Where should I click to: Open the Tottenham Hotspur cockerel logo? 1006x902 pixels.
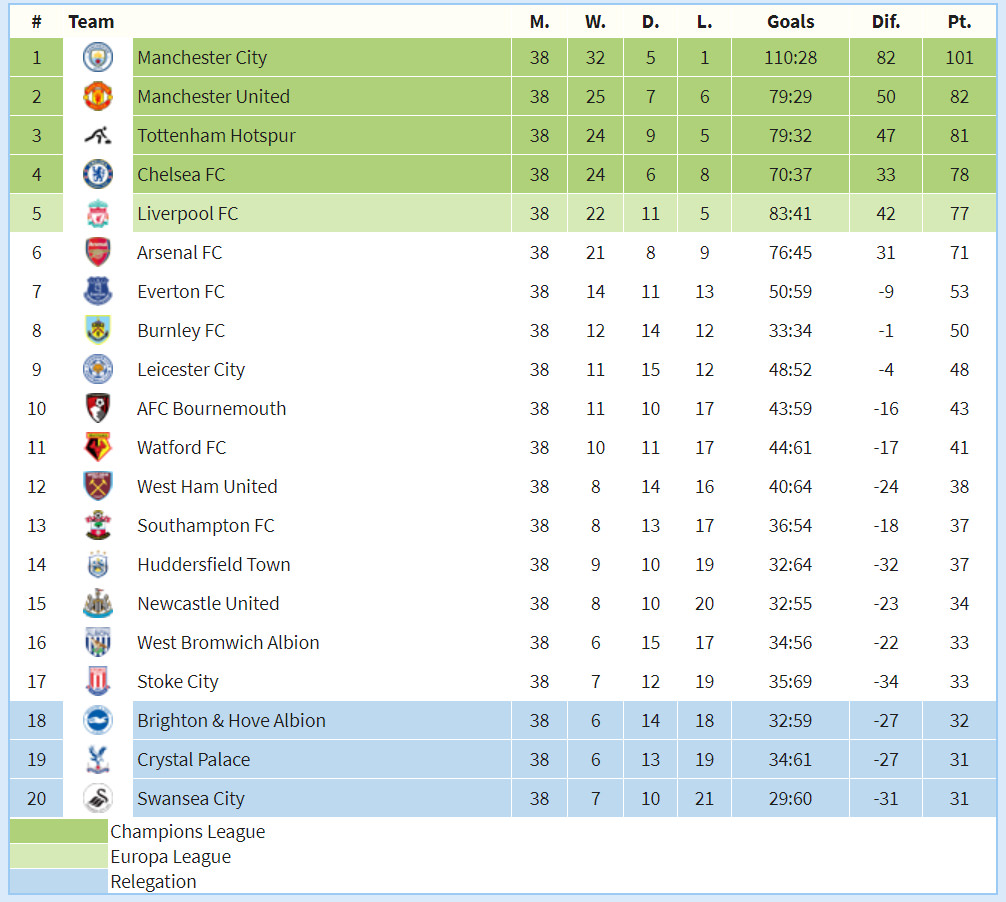(98, 135)
